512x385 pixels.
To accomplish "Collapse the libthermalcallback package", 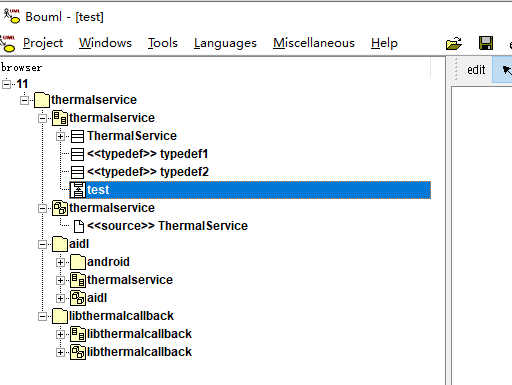I will [42, 316].
